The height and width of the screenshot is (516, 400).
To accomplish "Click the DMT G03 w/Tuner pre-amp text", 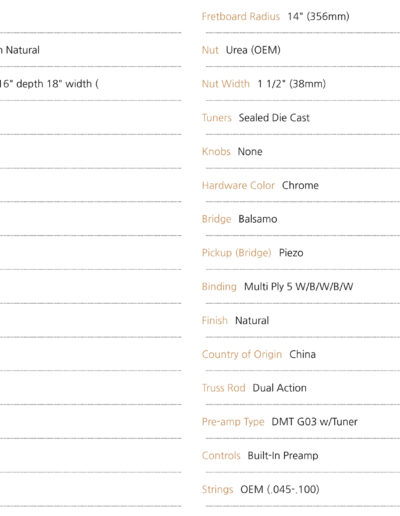I will point(314,422).
